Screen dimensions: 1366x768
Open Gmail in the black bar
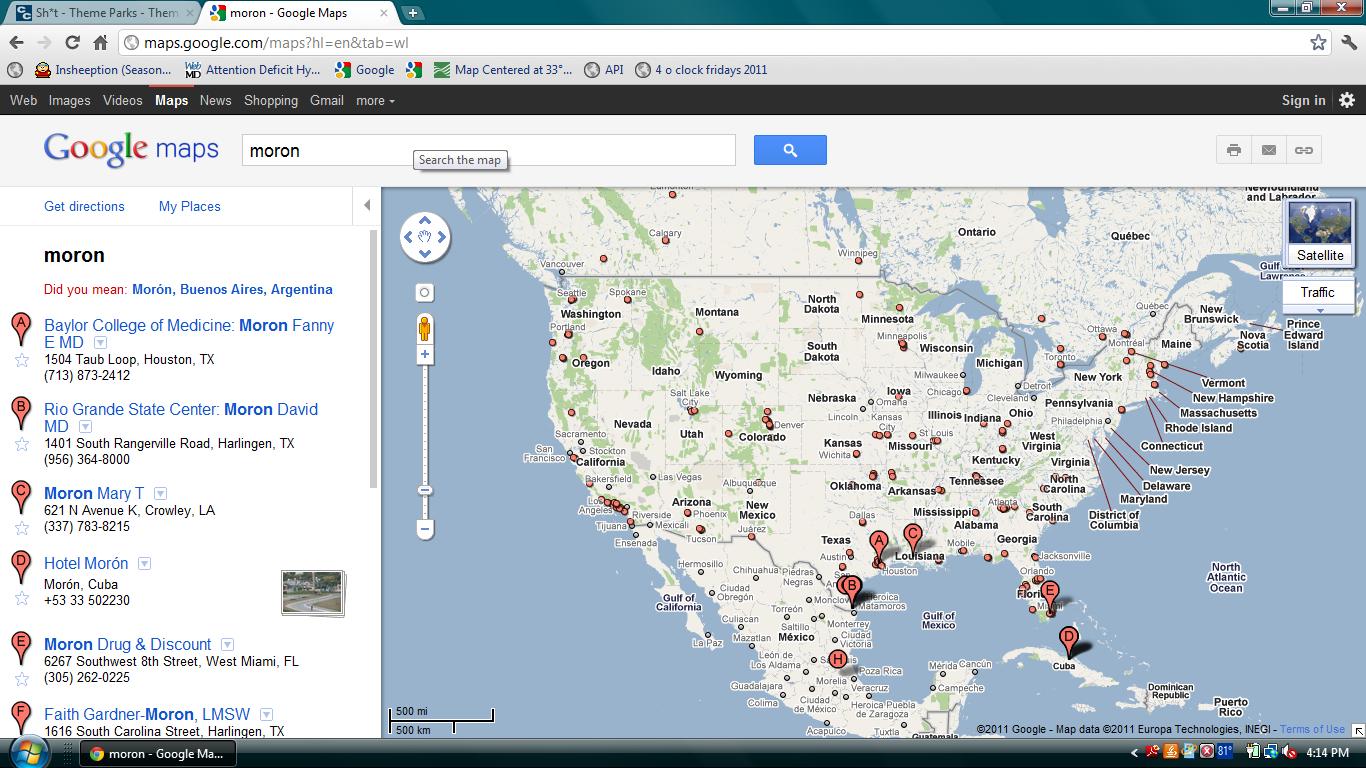pyautogui.click(x=327, y=100)
